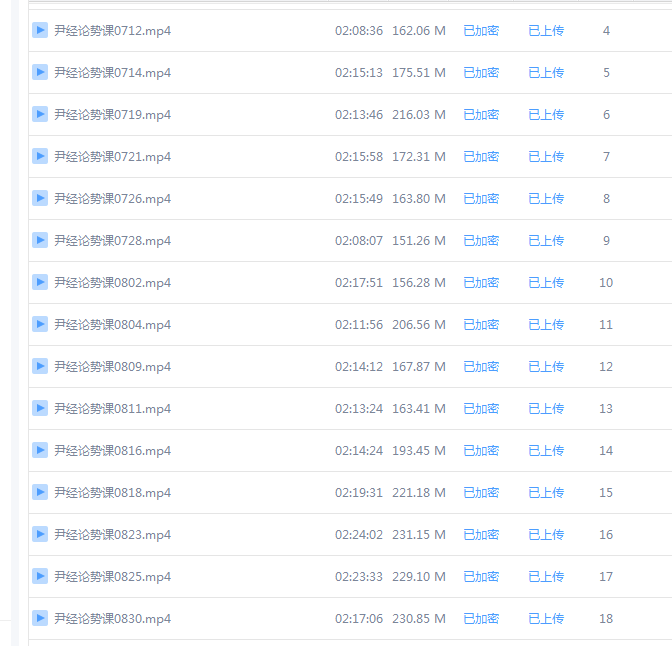Open play icon of 尹经论势课0719.mp4

point(40,114)
